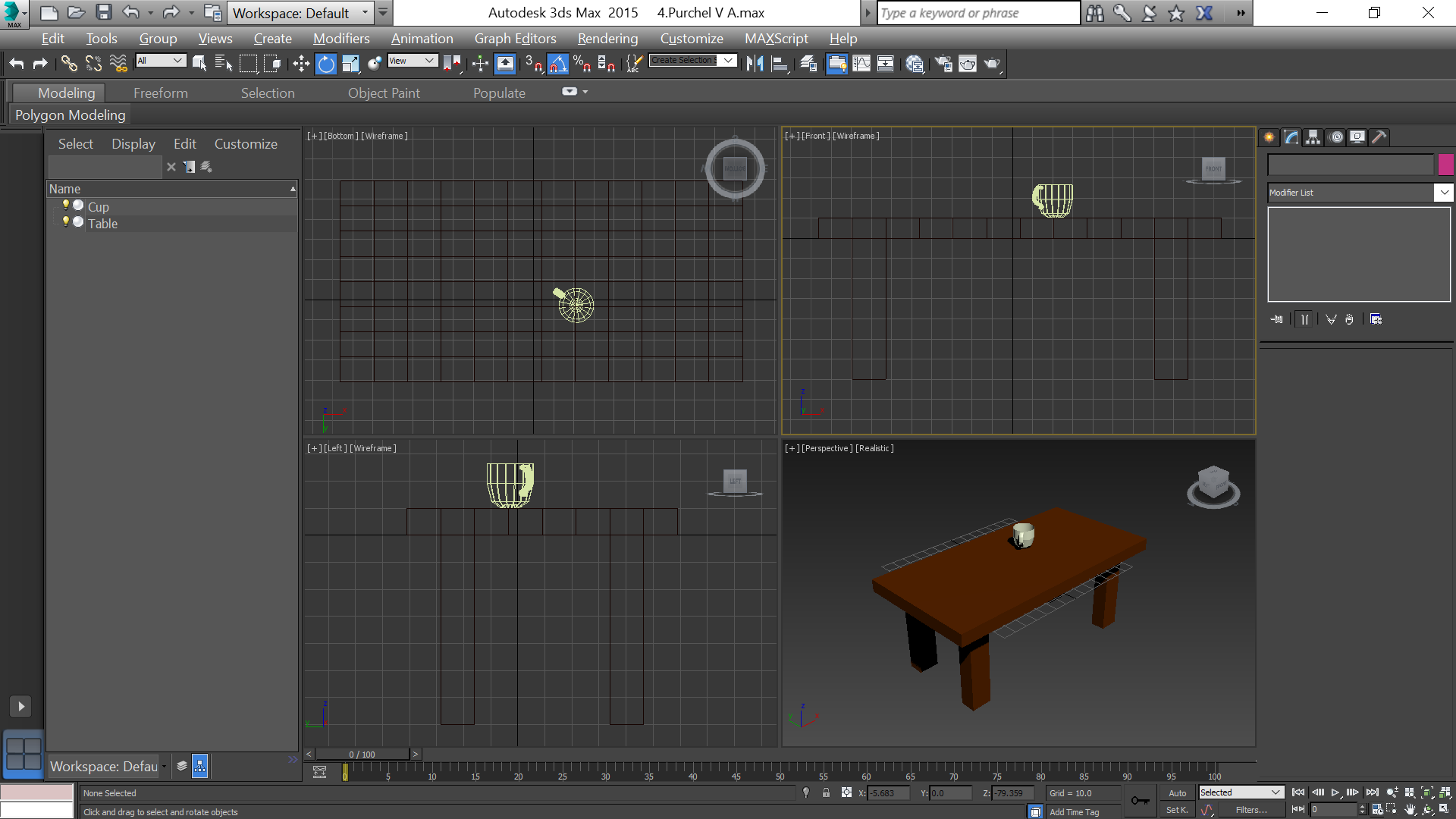This screenshot has width=1456, height=819.
Task: Click the Set K. button
Action: coord(1177,810)
